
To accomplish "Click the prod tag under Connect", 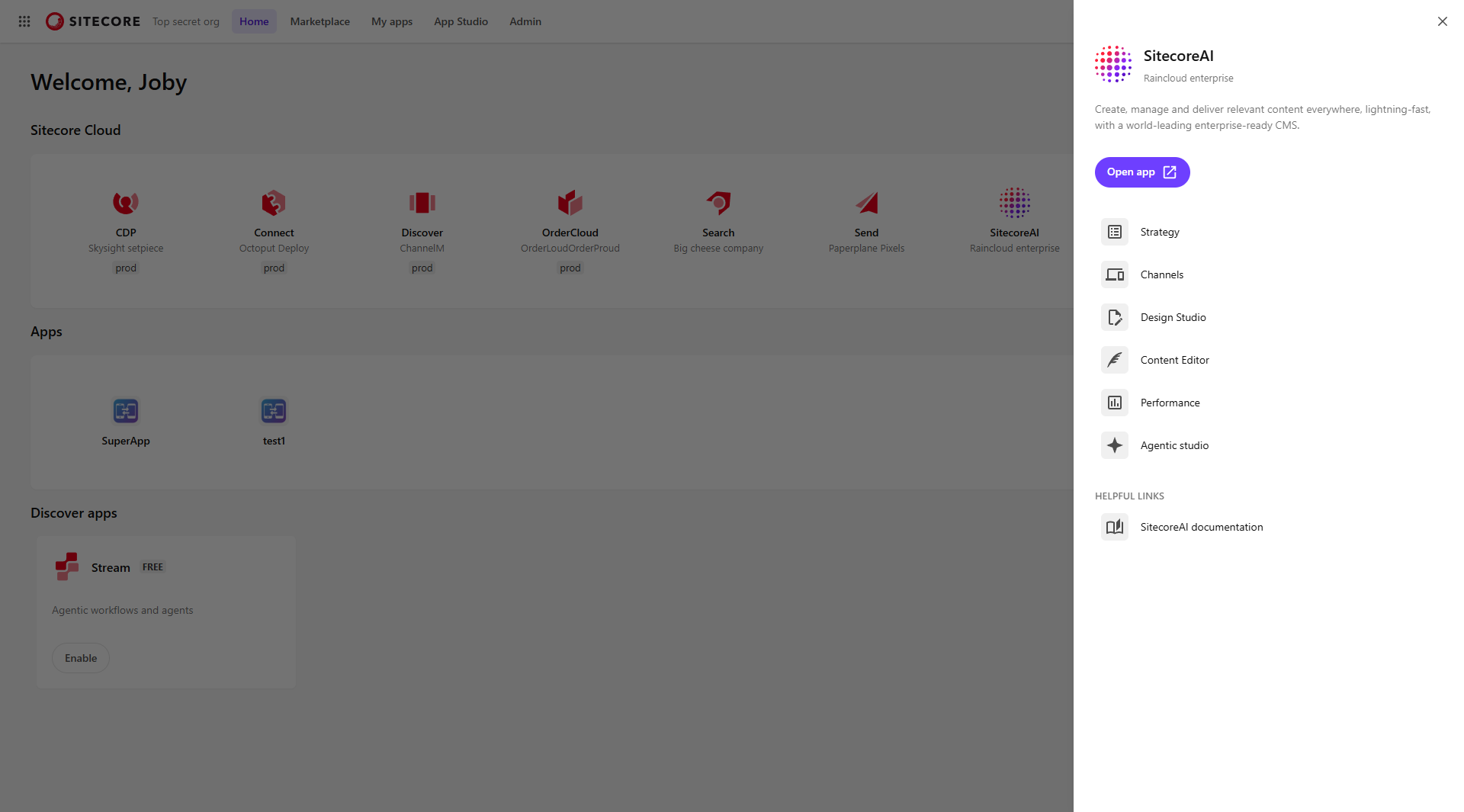I will 274,268.
